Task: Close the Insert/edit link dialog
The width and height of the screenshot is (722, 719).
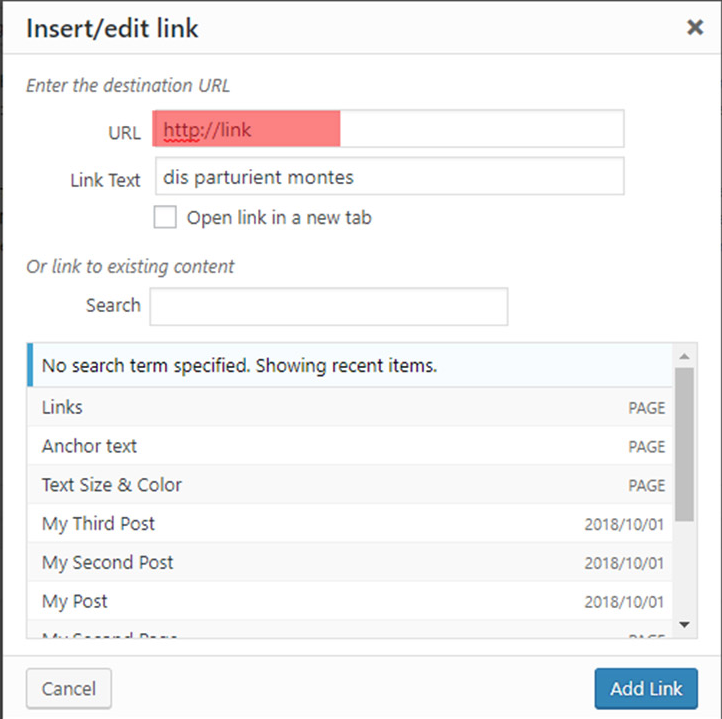Action: point(695,28)
